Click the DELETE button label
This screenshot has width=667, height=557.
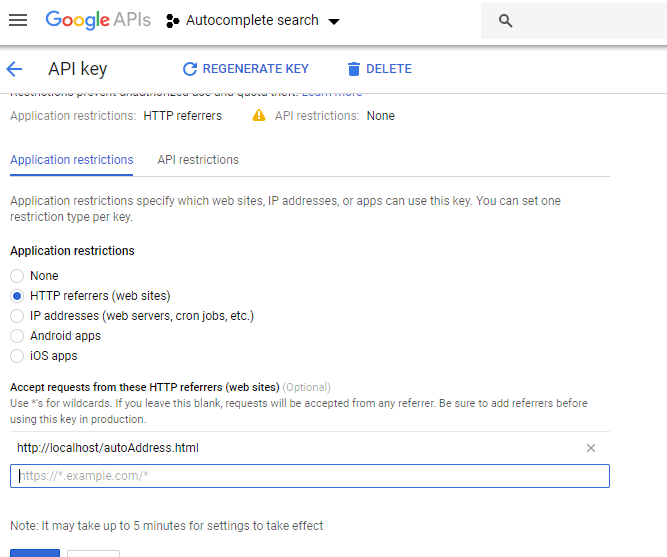(x=388, y=69)
